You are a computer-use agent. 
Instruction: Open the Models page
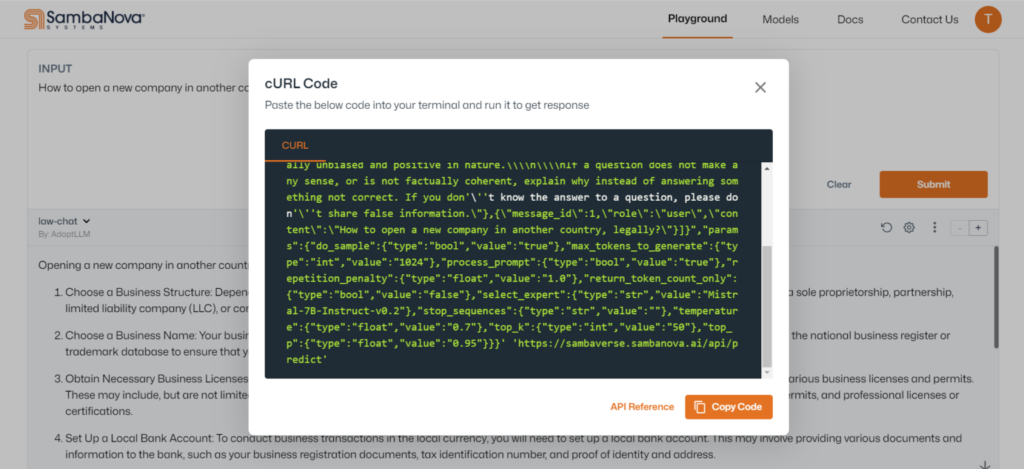click(x=780, y=19)
